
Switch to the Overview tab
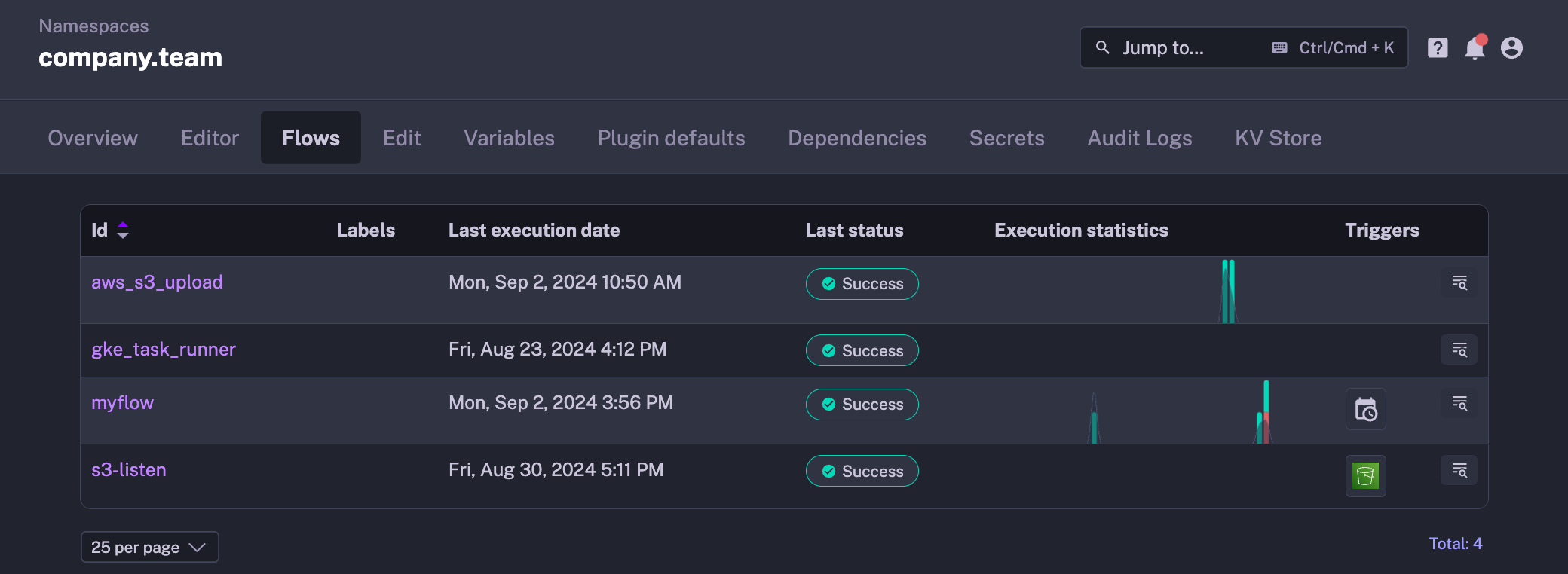[x=93, y=138]
